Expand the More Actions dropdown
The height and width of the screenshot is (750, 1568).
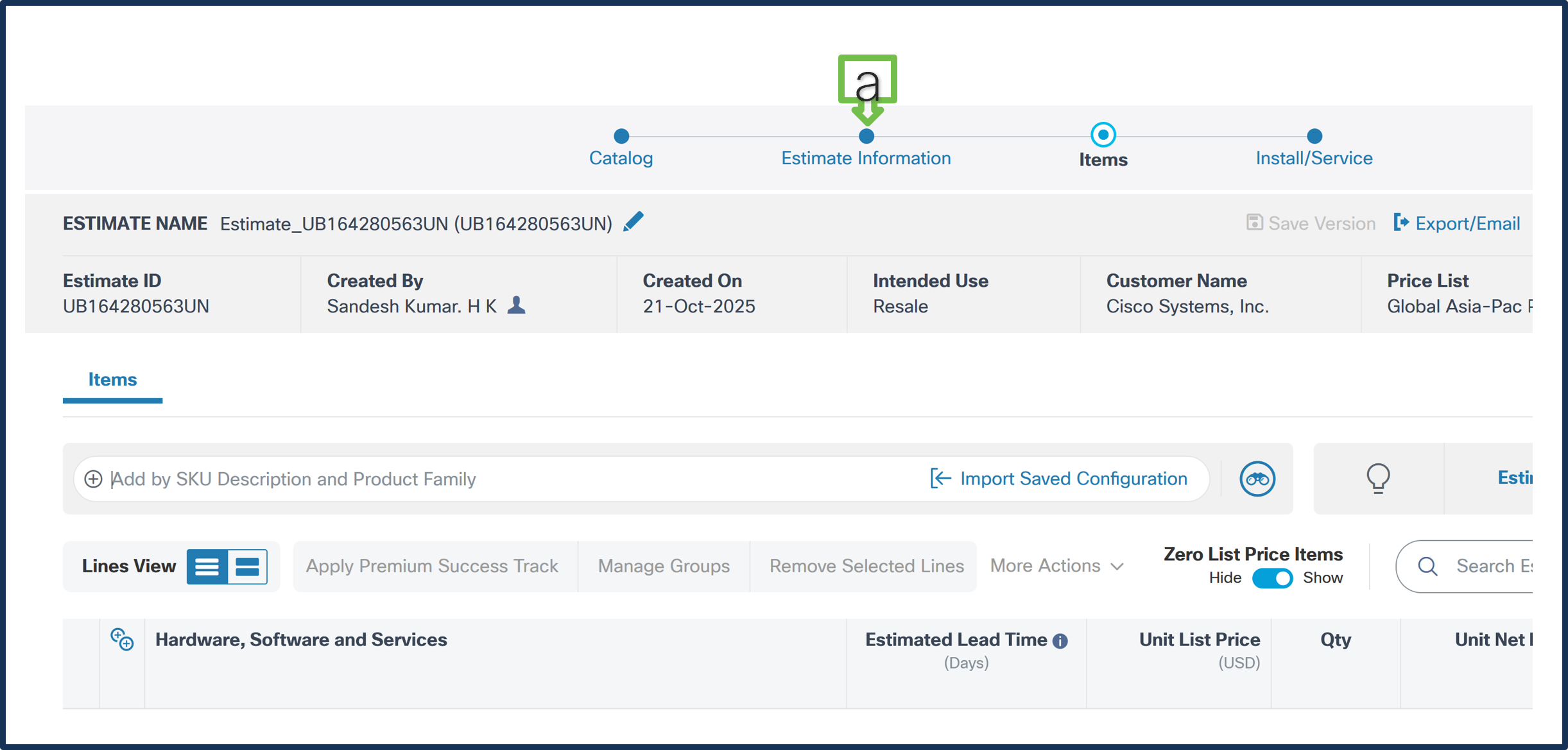1056,566
